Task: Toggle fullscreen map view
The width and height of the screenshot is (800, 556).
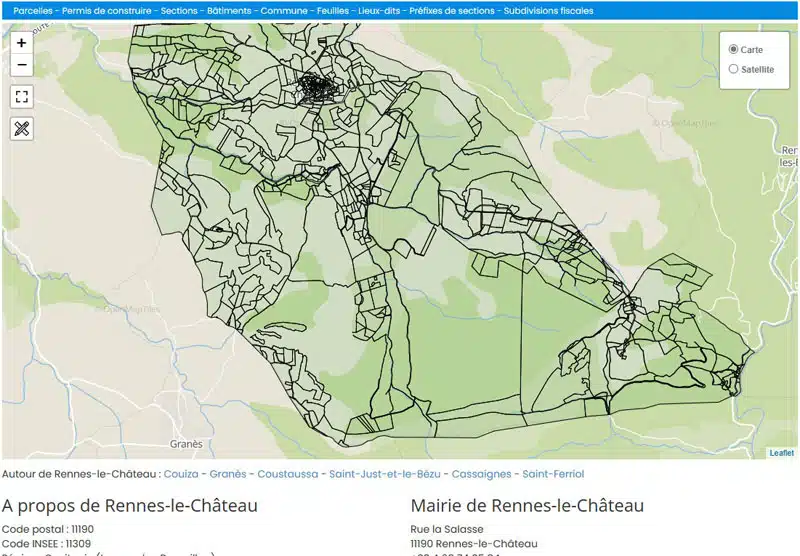Action: point(21,96)
